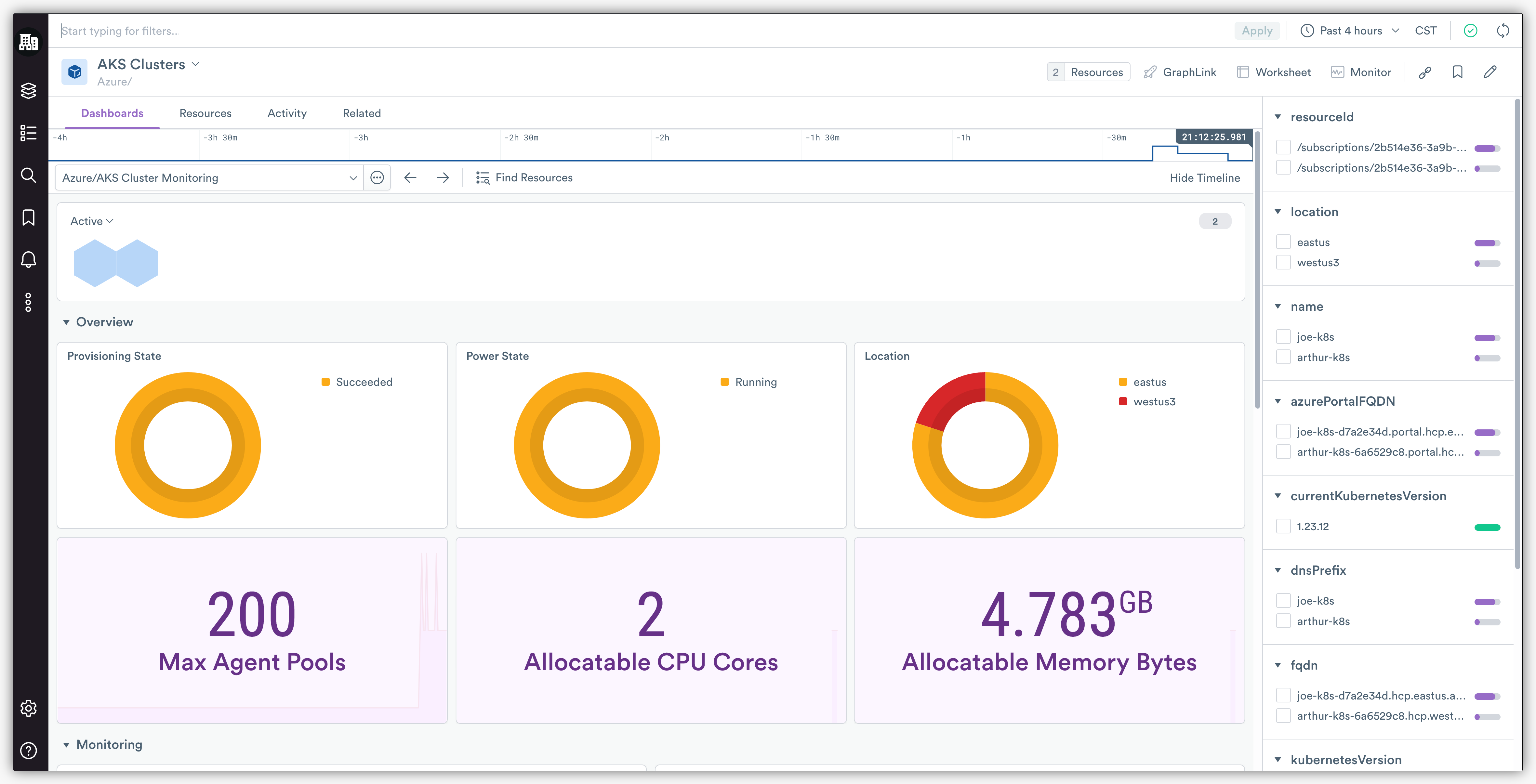Click the Max Agent Pools card
The height and width of the screenshot is (784, 1536).
(x=252, y=631)
